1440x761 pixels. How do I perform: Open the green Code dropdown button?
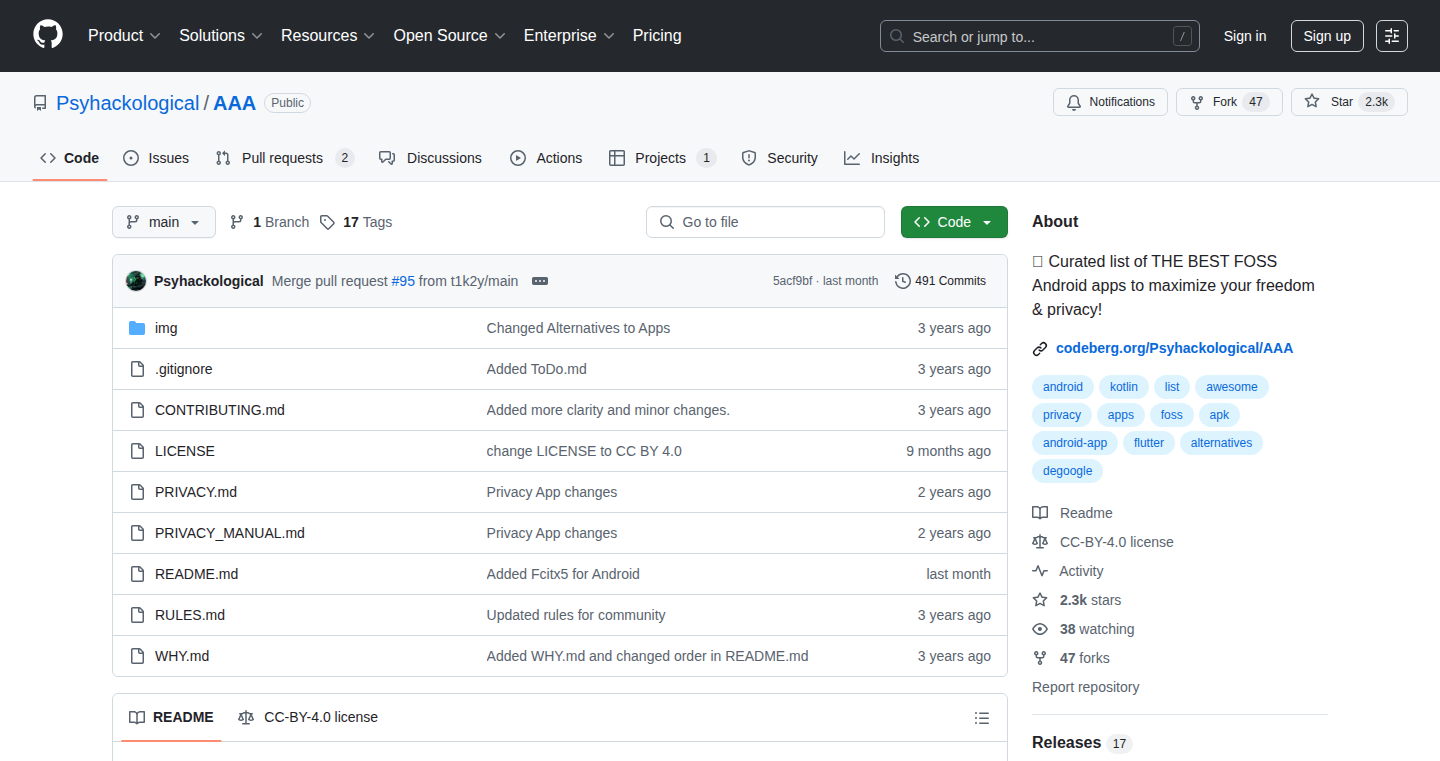point(954,222)
